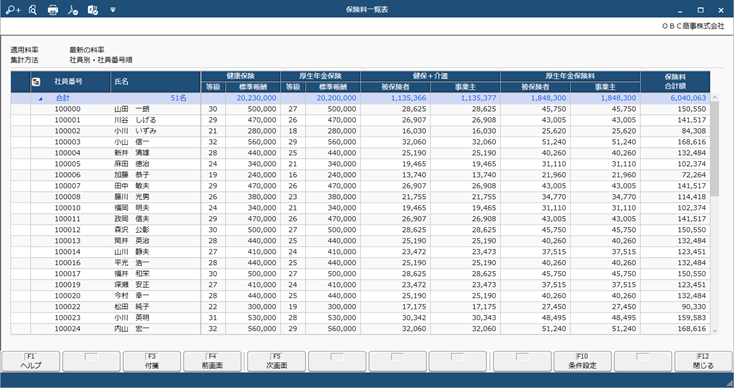Click the magnifier-plus search icon
Viewport: 734px width, 388px height.
pyautogui.click(x=13, y=10)
